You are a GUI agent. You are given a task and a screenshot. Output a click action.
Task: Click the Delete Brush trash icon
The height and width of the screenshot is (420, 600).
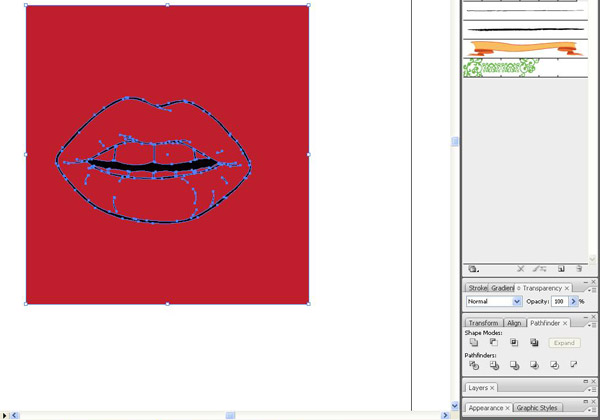point(579,269)
